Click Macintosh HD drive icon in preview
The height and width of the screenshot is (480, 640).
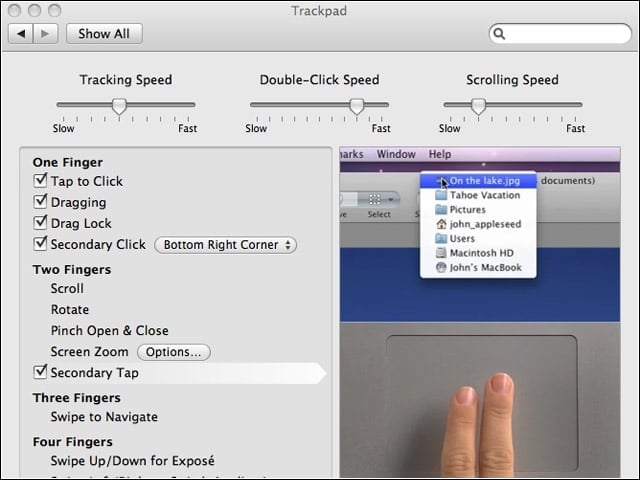coord(441,253)
